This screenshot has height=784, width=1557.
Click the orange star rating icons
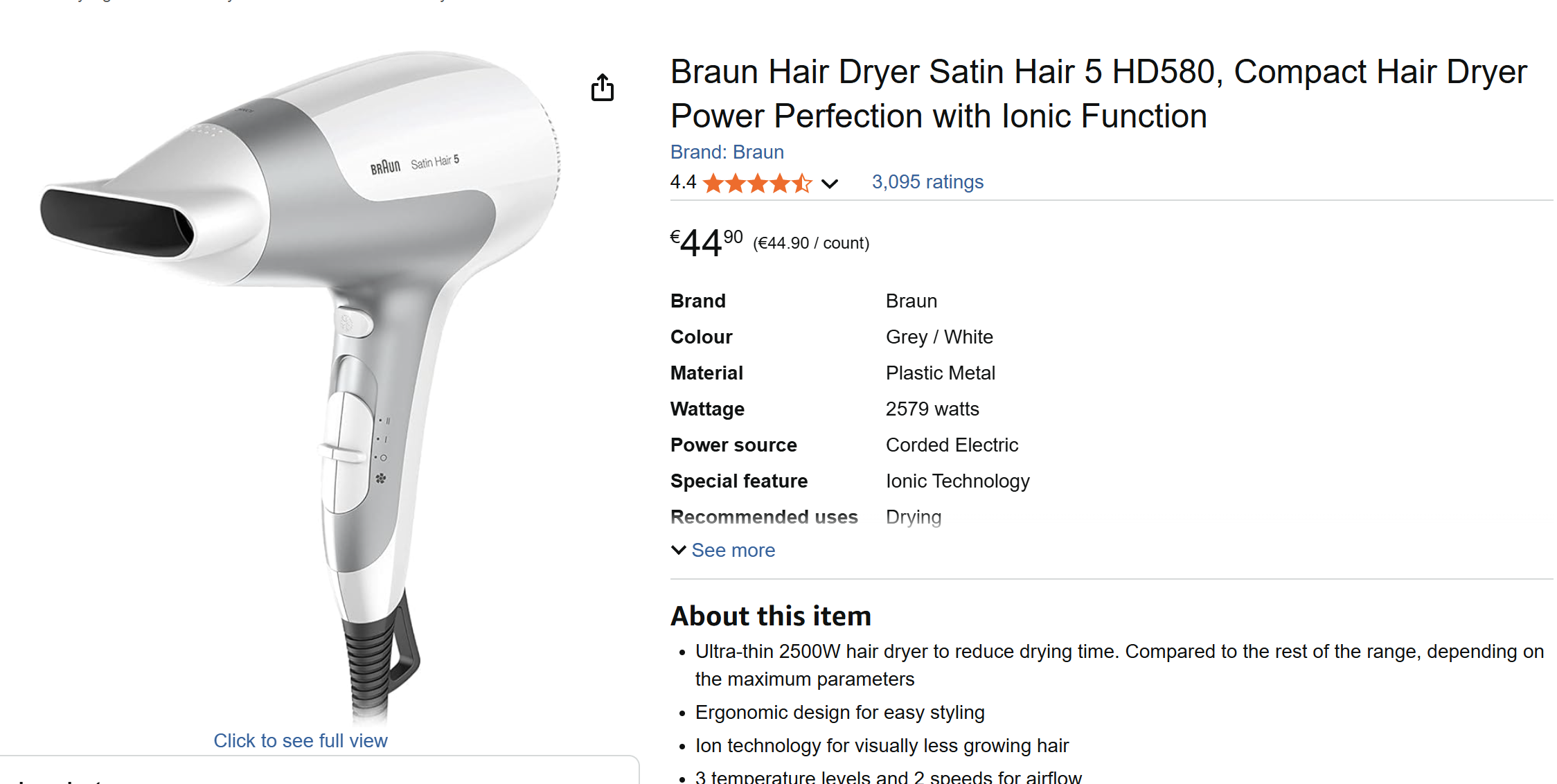pyautogui.click(x=757, y=183)
